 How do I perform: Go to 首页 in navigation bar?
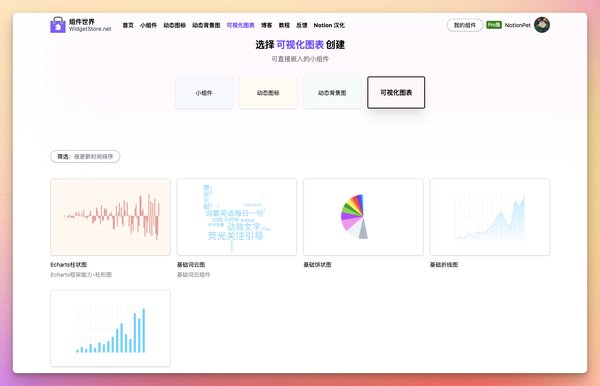(x=128, y=25)
